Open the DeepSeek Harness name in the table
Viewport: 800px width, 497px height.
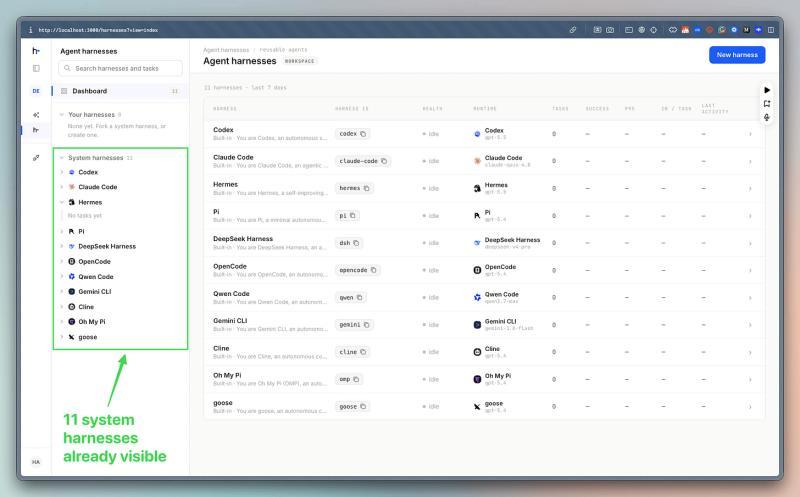243,238
